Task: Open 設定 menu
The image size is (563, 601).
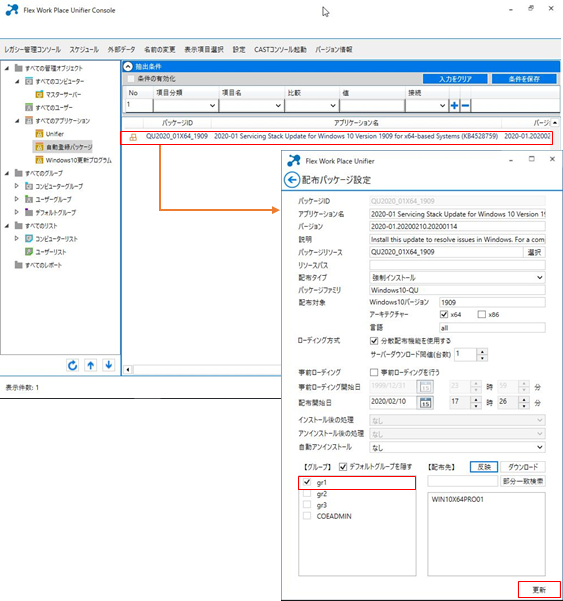Action: (x=239, y=49)
